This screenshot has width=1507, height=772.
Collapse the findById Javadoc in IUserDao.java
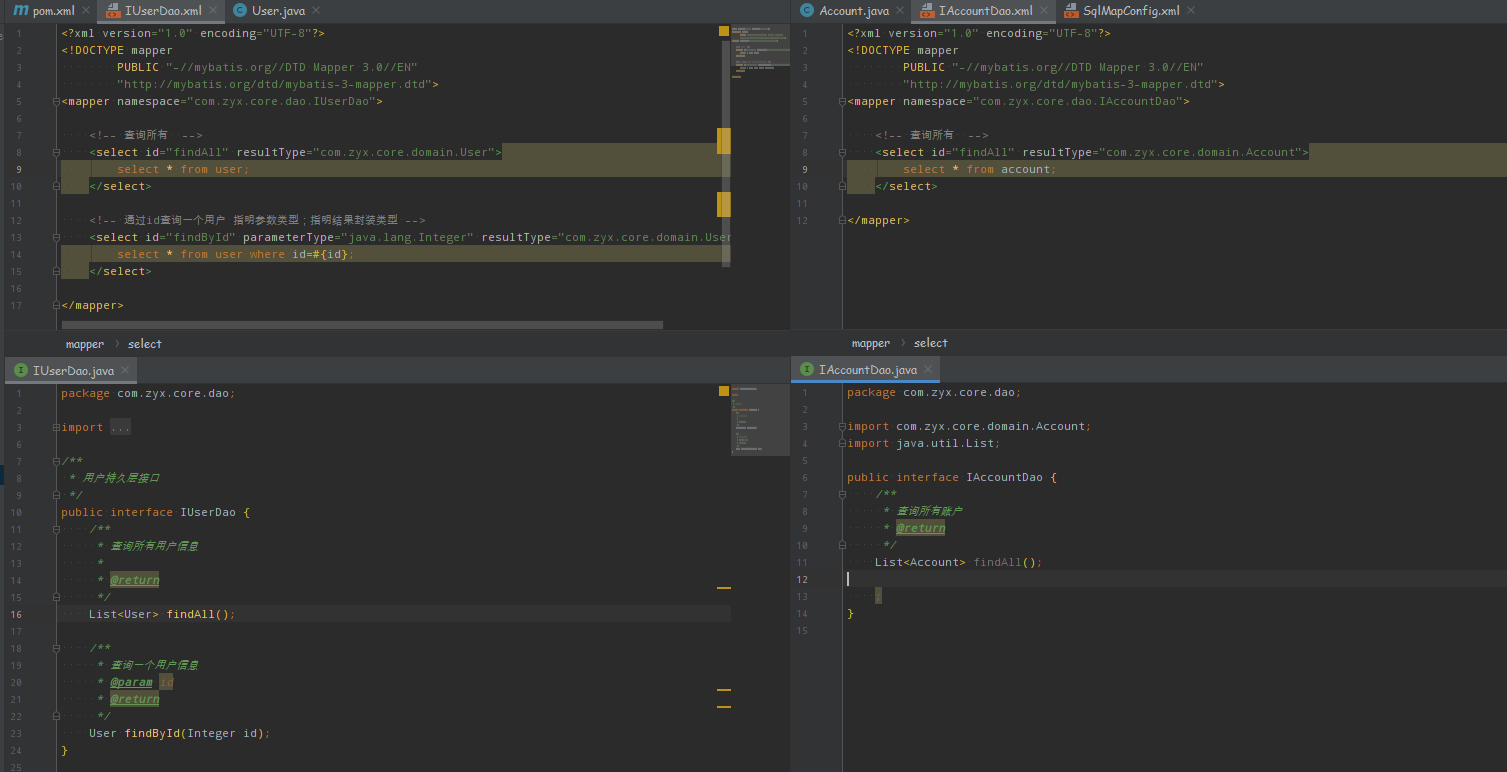[x=55, y=648]
